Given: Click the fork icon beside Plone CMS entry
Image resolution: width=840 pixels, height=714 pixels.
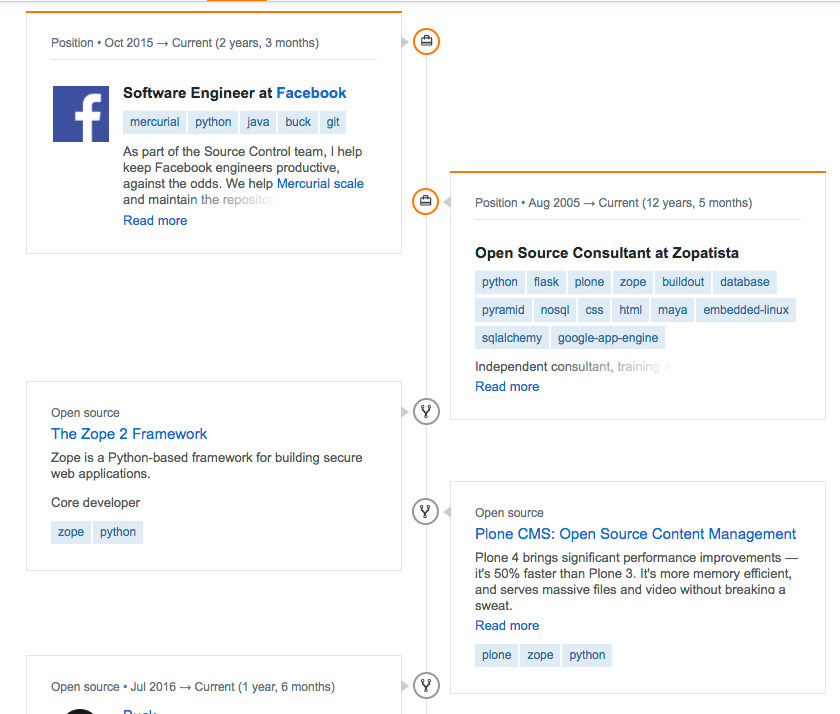Looking at the screenshot, I should point(425,512).
